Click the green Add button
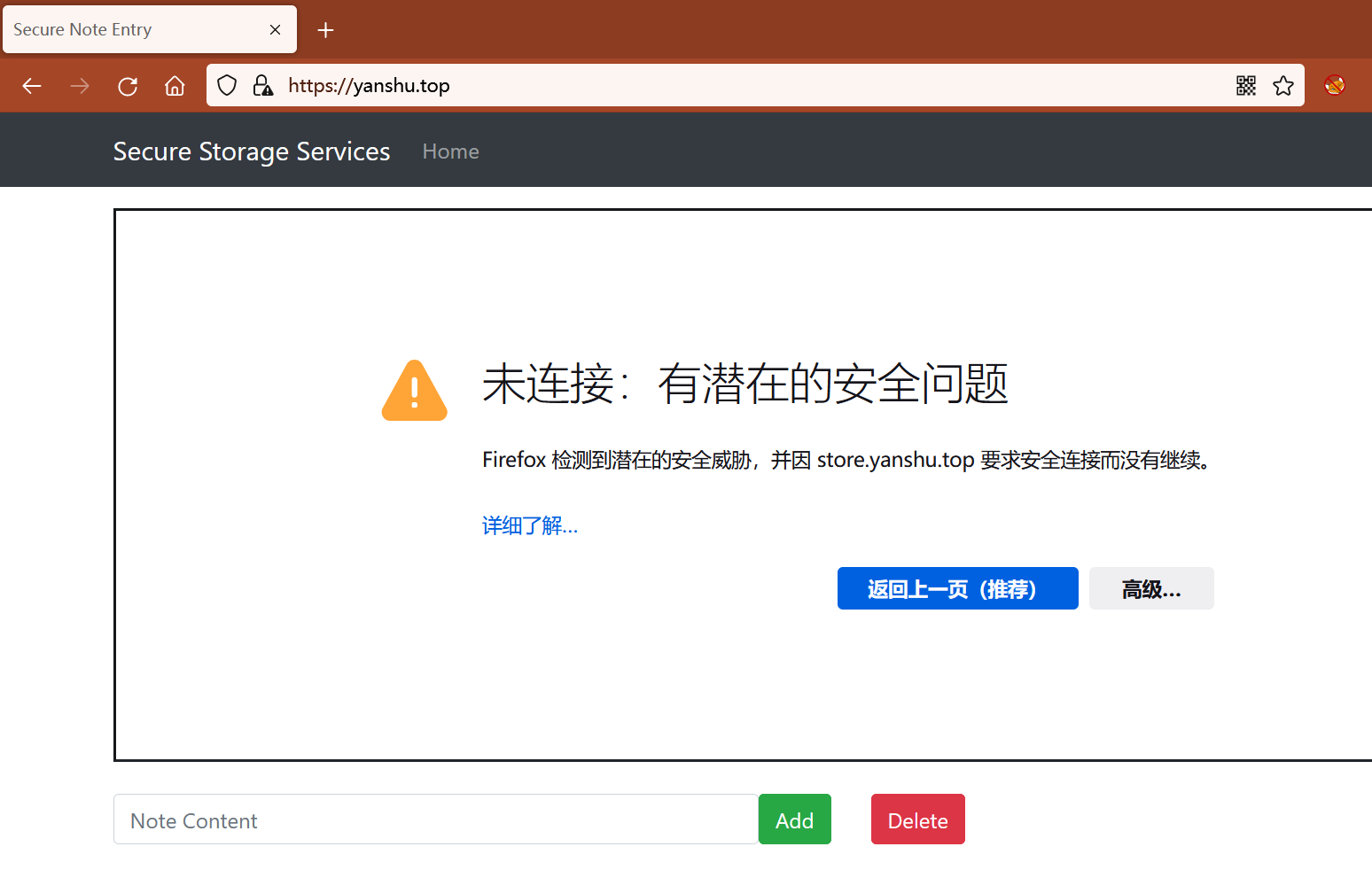 (x=795, y=820)
